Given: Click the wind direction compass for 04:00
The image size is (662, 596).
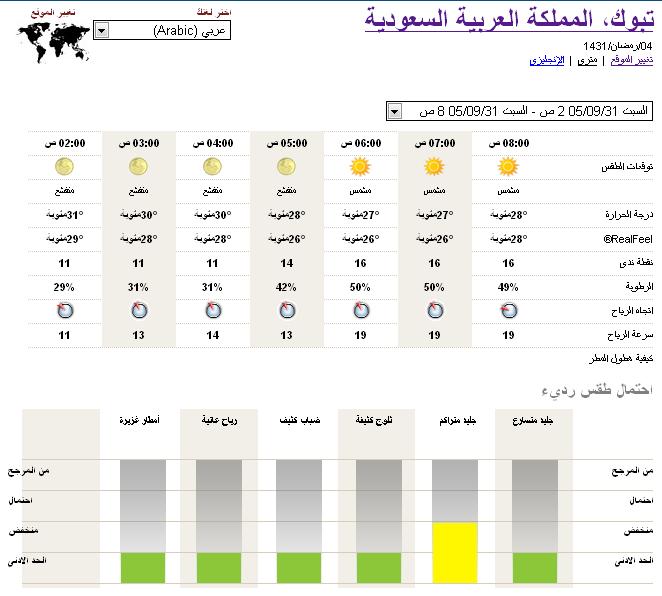Looking at the screenshot, I should [x=213, y=310].
